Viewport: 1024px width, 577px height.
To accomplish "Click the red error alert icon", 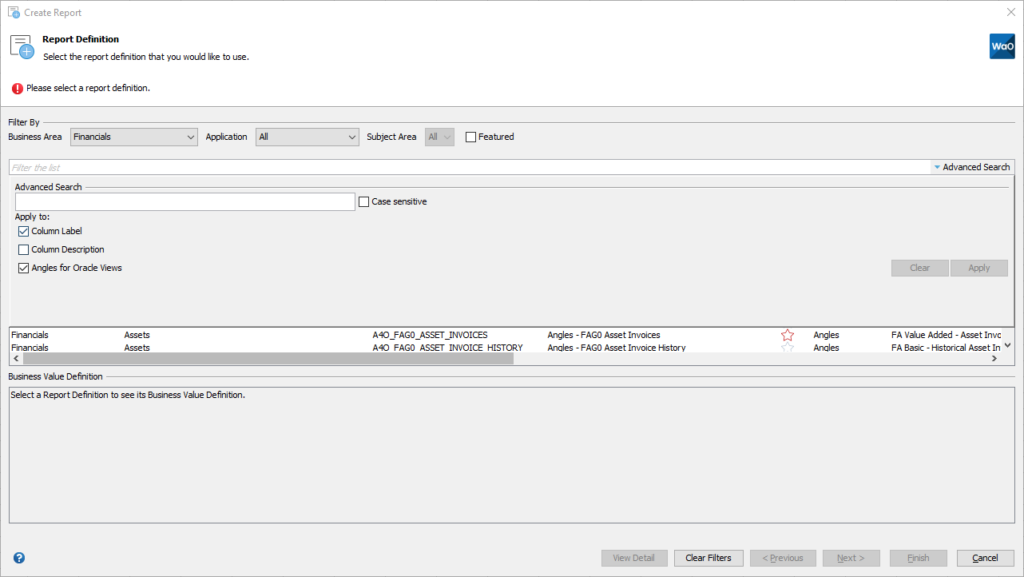I will pyautogui.click(x=17, y=88).
